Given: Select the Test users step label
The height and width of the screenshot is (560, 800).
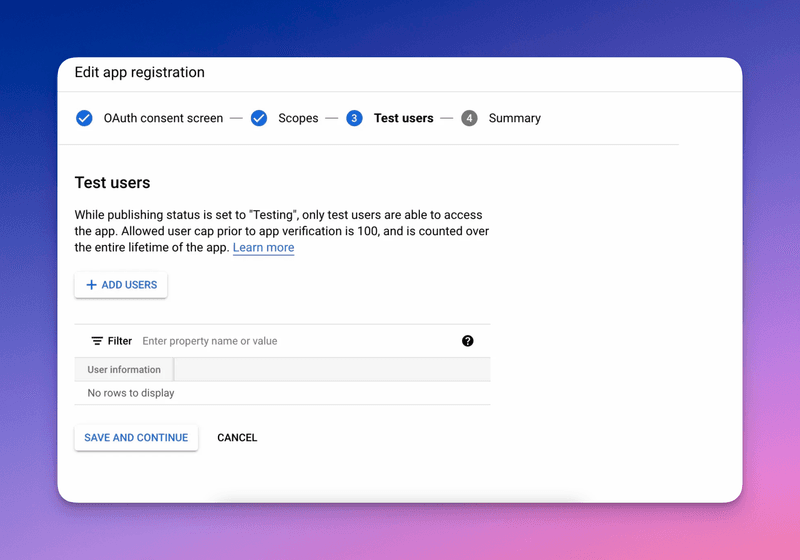Looking at the screenshot, I should click(404, 118).
